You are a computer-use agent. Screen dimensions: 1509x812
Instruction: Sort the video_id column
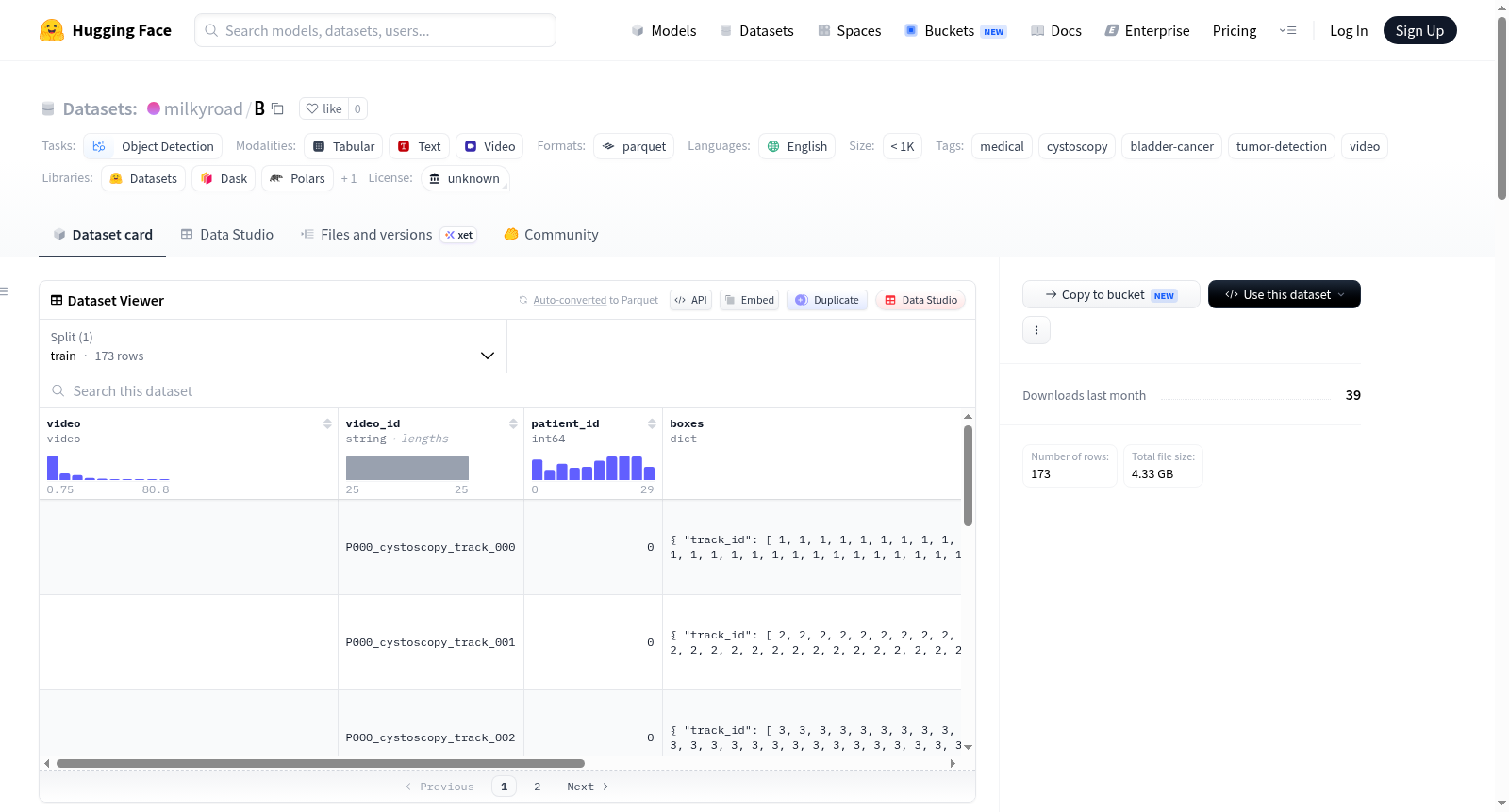click(513, 423)
